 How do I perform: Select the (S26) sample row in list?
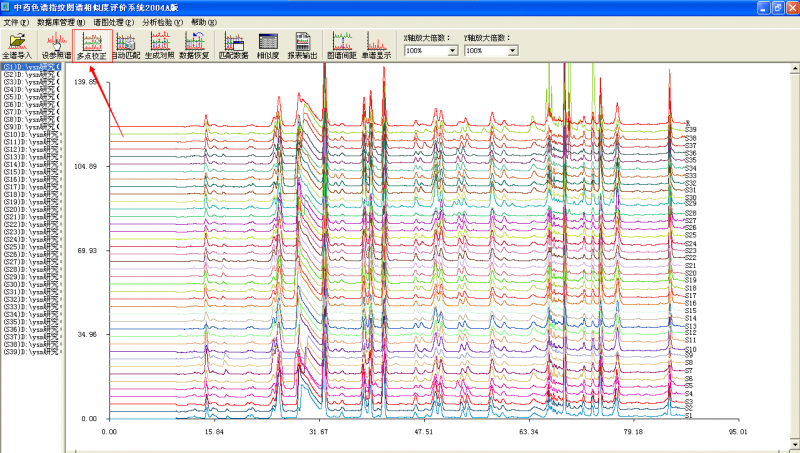point(31,254)
